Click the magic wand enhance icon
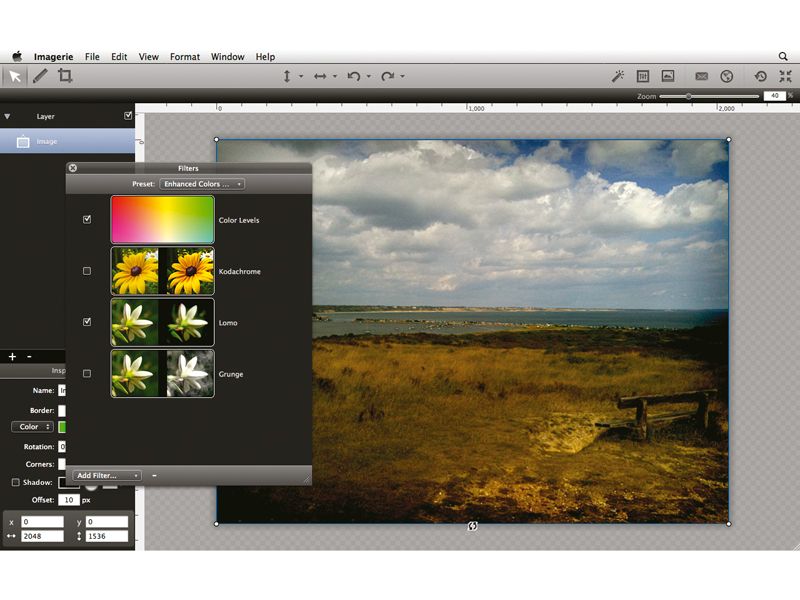This screenshot has height=600, width=800. [x=617, y=75]
